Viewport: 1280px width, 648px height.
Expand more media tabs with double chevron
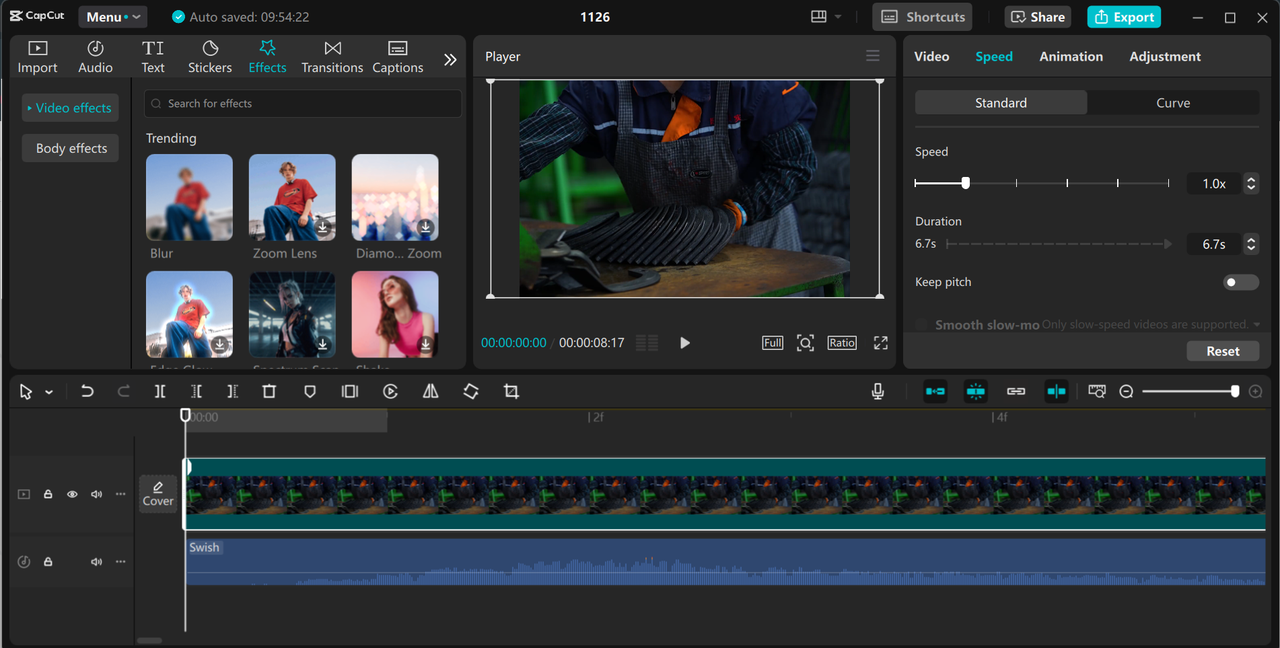pyautogui.click(x=450, y=60)
